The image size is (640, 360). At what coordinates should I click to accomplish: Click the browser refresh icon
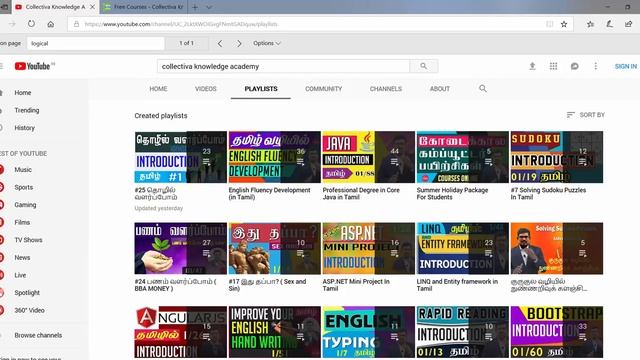(x=31, y=24)
